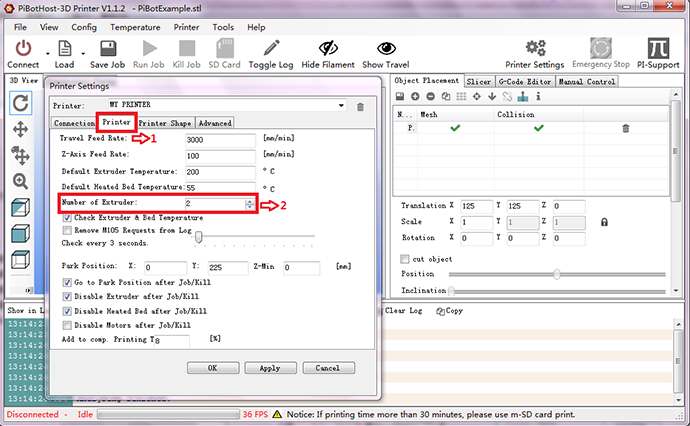Switch to the Manual Control tab
The height and width of the screenshot is (426, 690).
click(587, 82)
